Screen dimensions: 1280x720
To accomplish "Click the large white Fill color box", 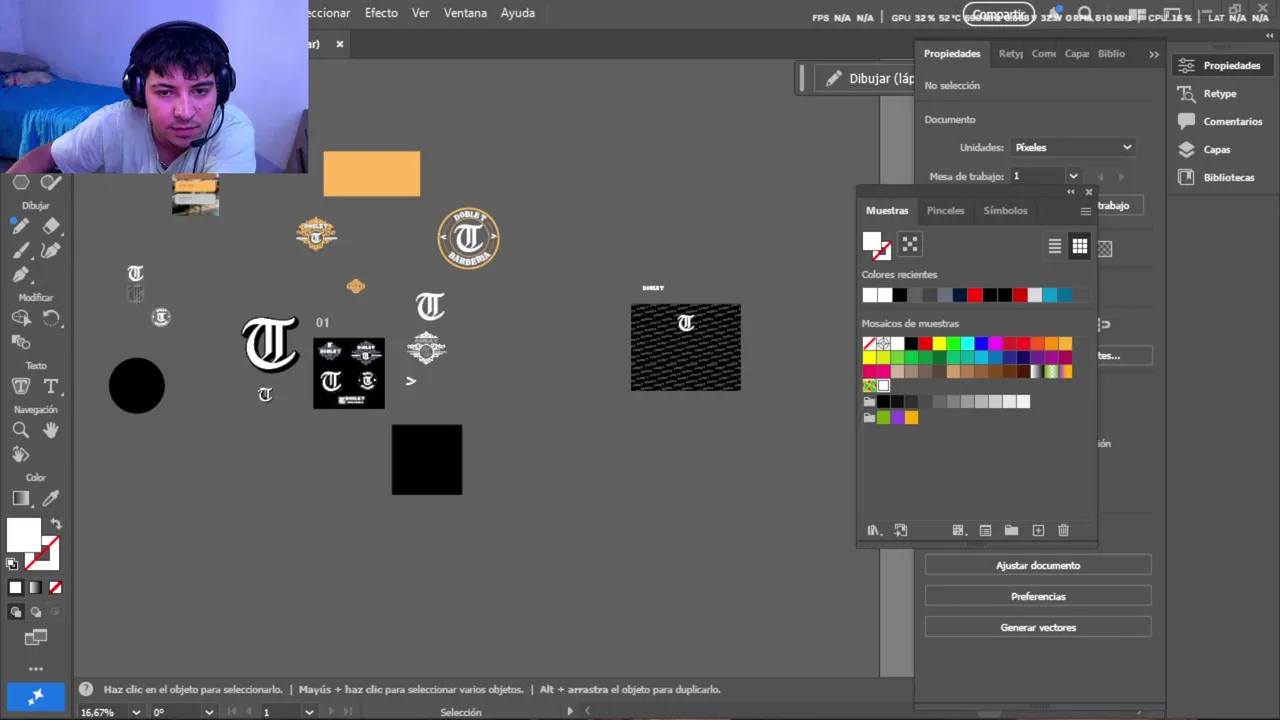I will click(24, 535).
